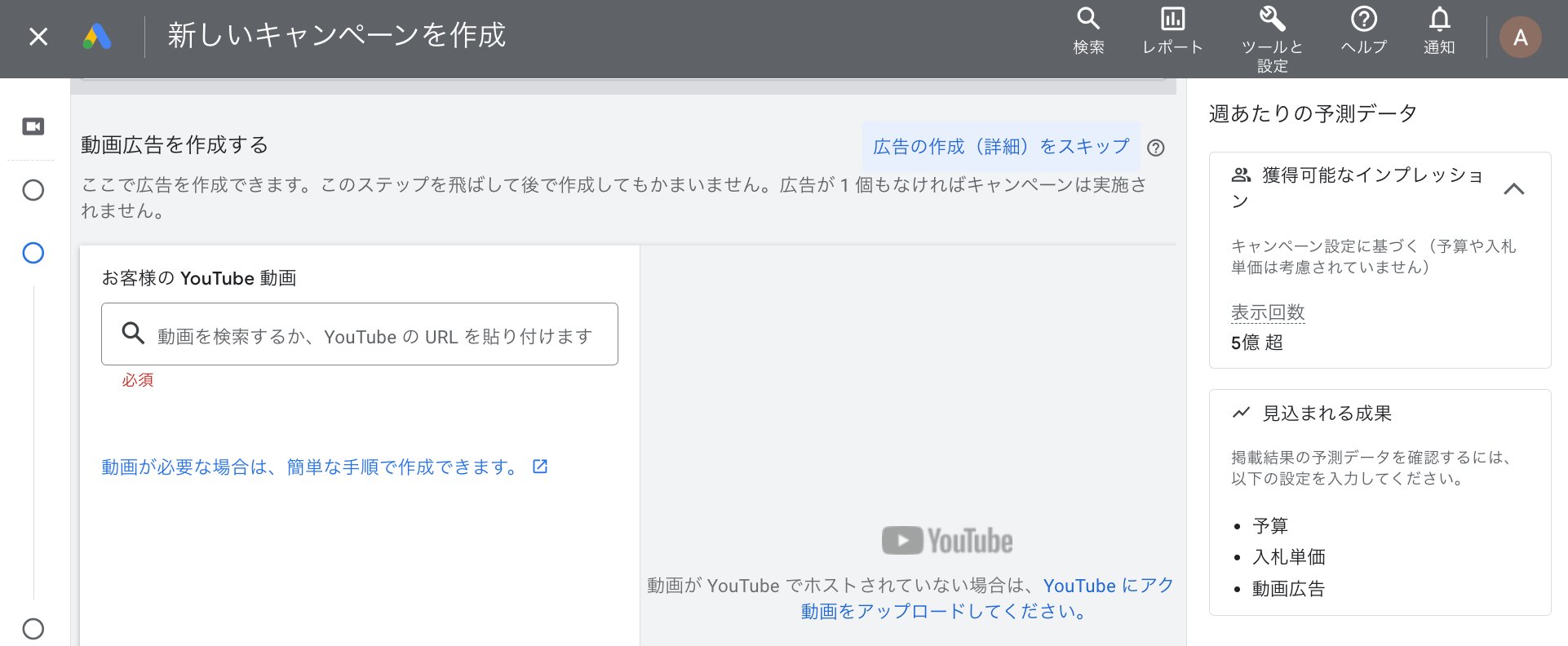This screenshot has height=646, width=1568.
Task: Go to the second step circle in sidebar
Action: [33, 190]
